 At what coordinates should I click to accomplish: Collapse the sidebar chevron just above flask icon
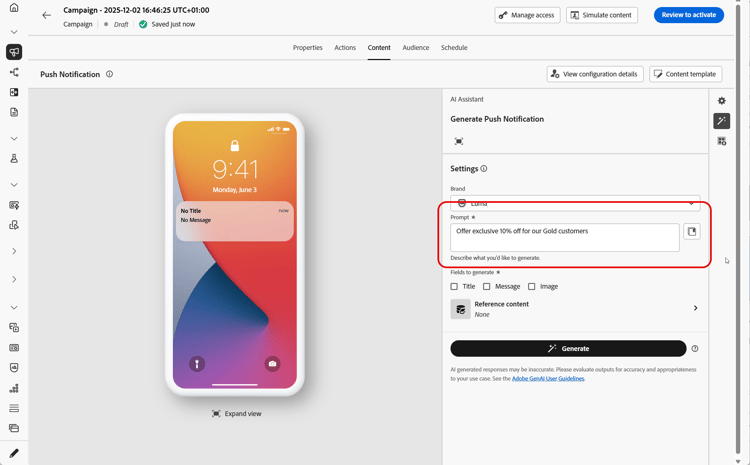[x=14, y=139]
